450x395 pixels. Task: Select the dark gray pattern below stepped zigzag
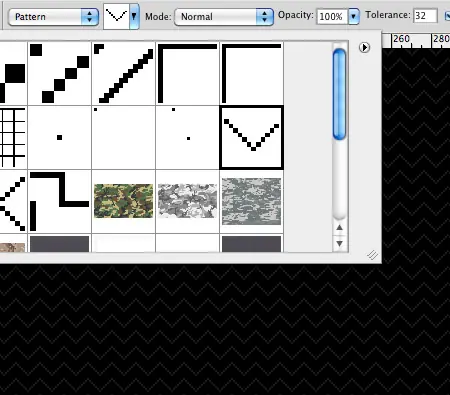60,243
